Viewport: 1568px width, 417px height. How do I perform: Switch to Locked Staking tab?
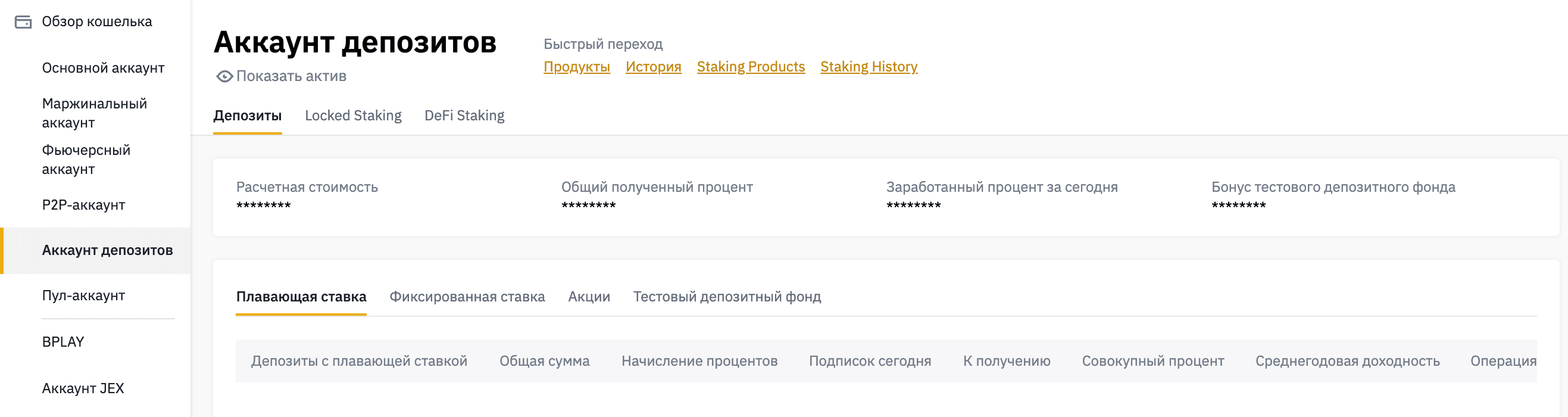click(353, 116)
